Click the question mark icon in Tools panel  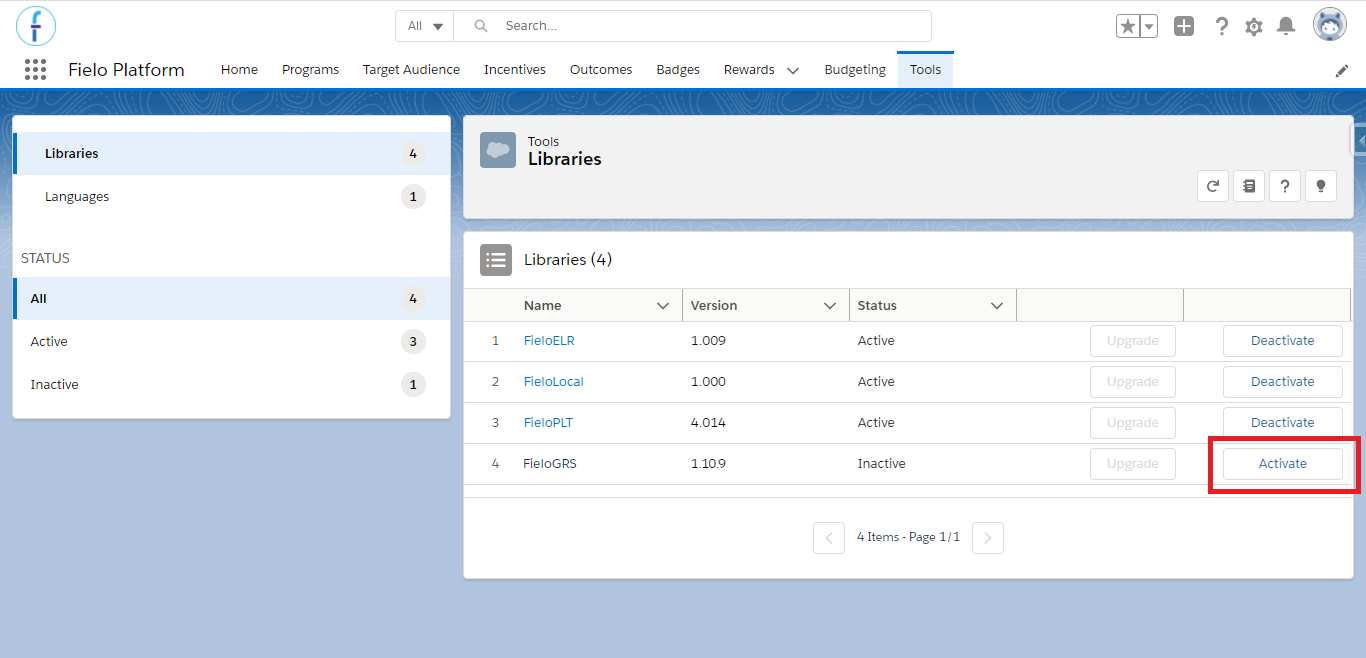pyautogui.click(x=1285, y=185)
